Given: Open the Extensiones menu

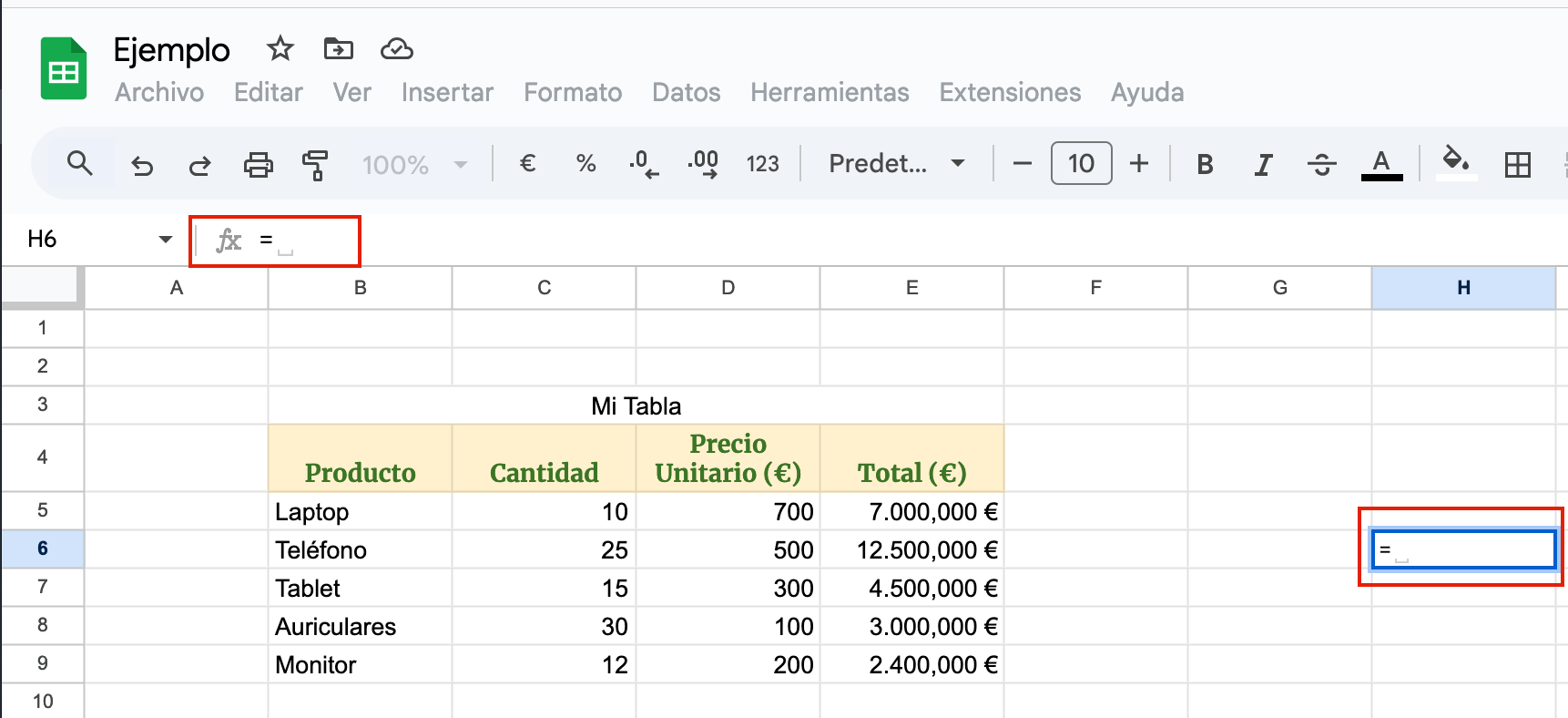Looking at the screenshot, I should click(x=1010, y=92).
